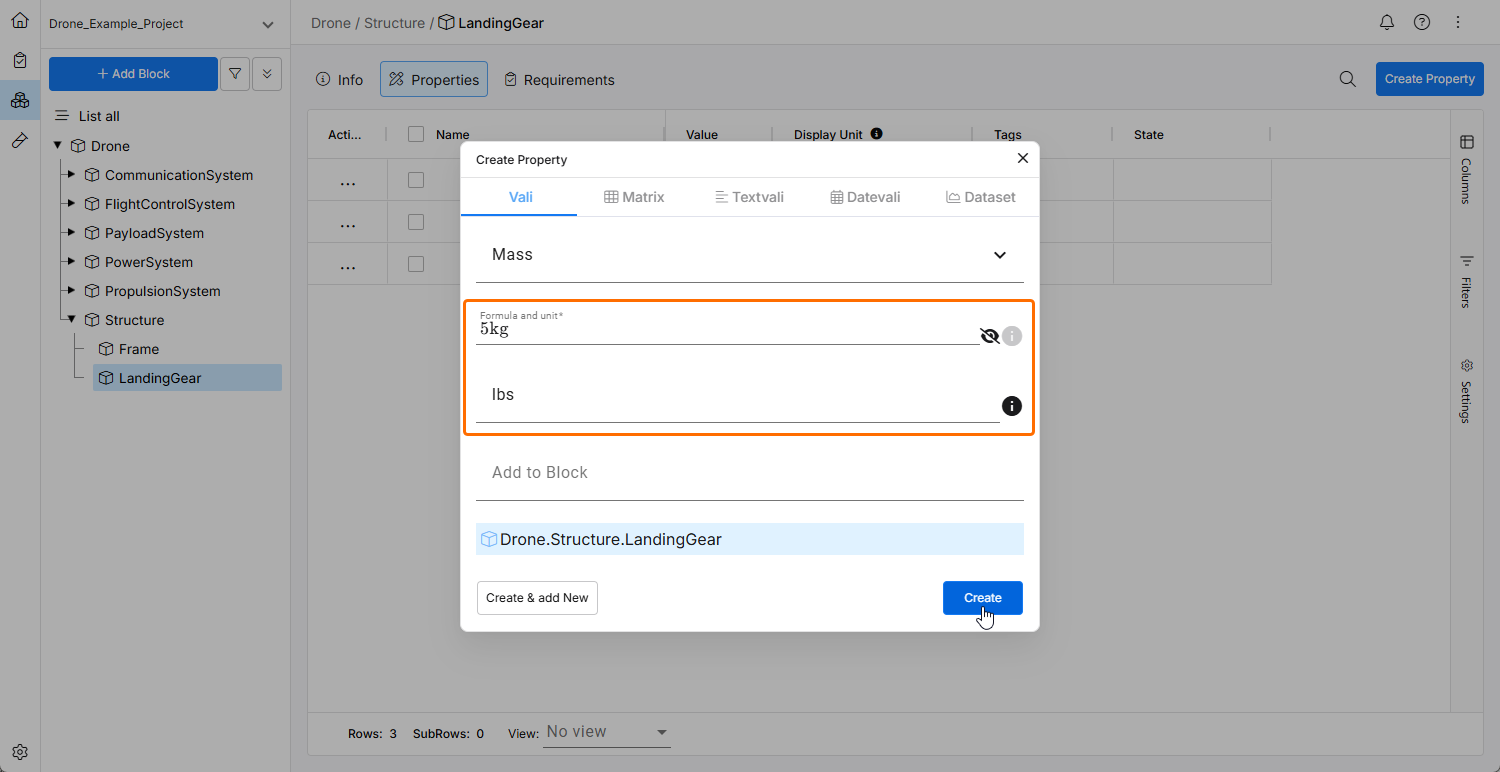Check the select-all checkbox beside Name

click(x=416, y=135)
